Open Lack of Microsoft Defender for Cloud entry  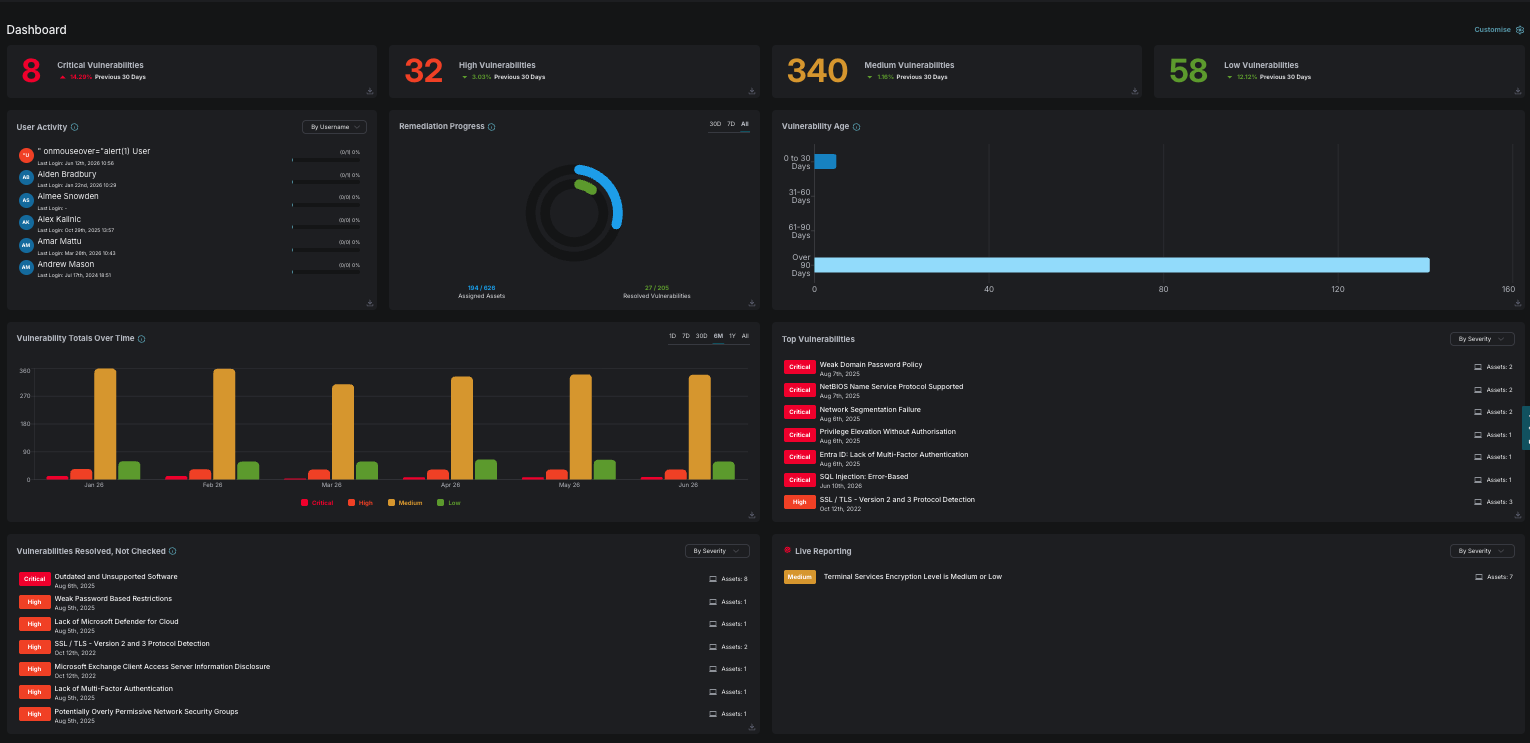tap(116, 622)
